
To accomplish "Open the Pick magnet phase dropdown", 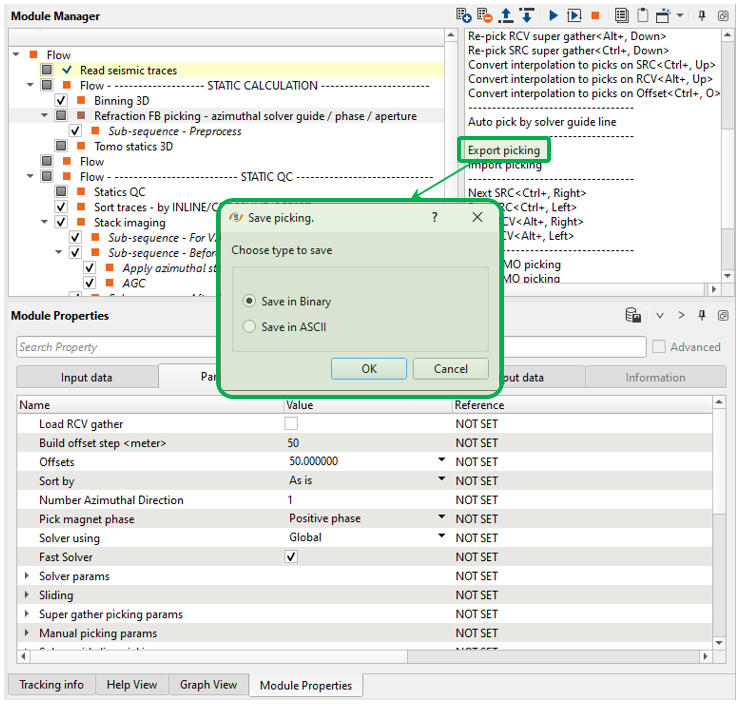I will [x=441, y=518].
